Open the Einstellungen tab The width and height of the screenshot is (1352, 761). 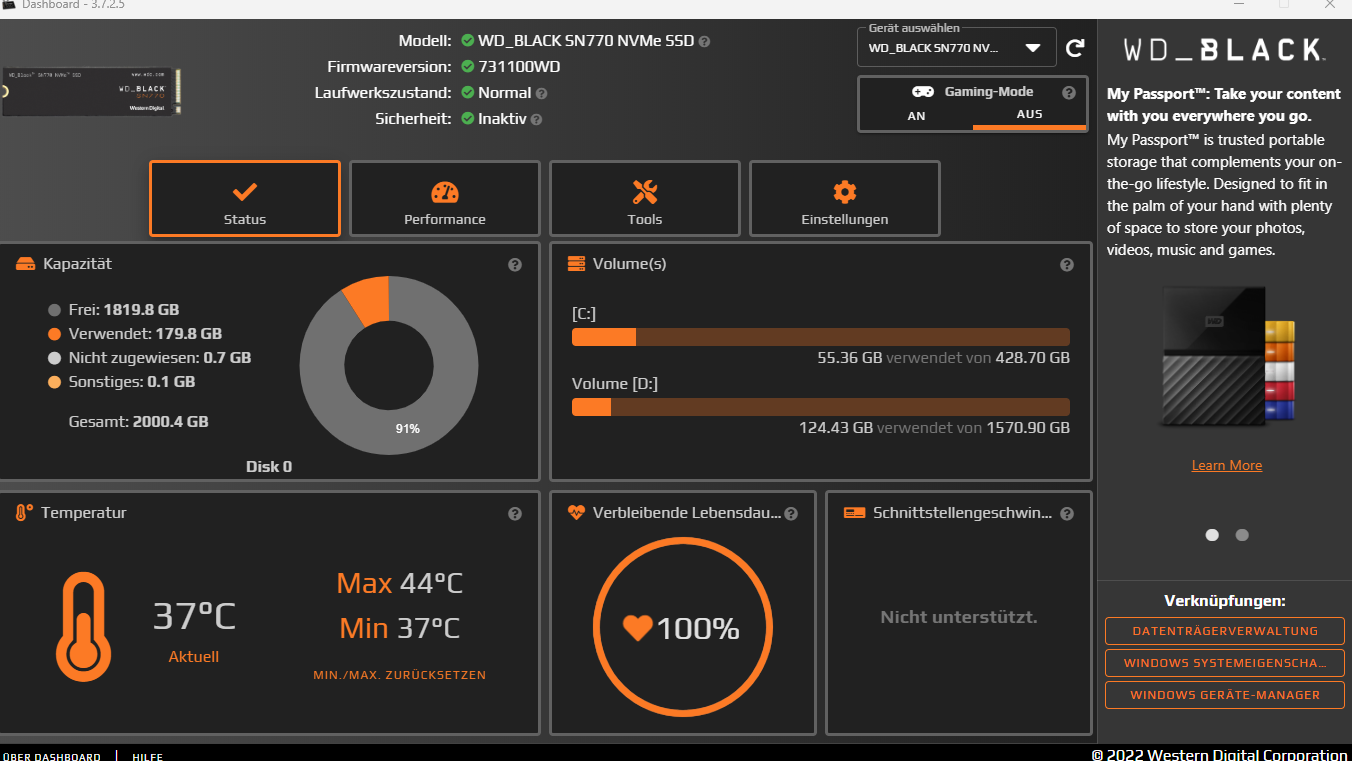coord(845,199)
